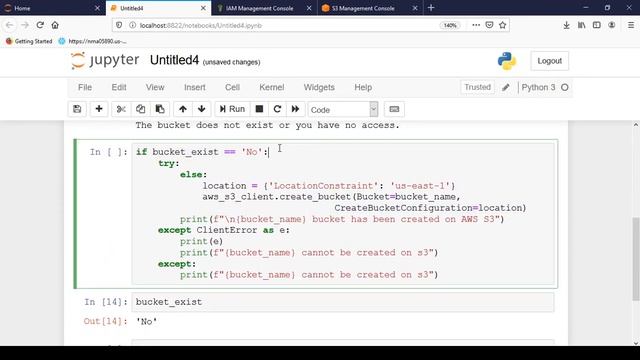Go to browser home page
Screen dimensions: 640x360
point(55,25)
